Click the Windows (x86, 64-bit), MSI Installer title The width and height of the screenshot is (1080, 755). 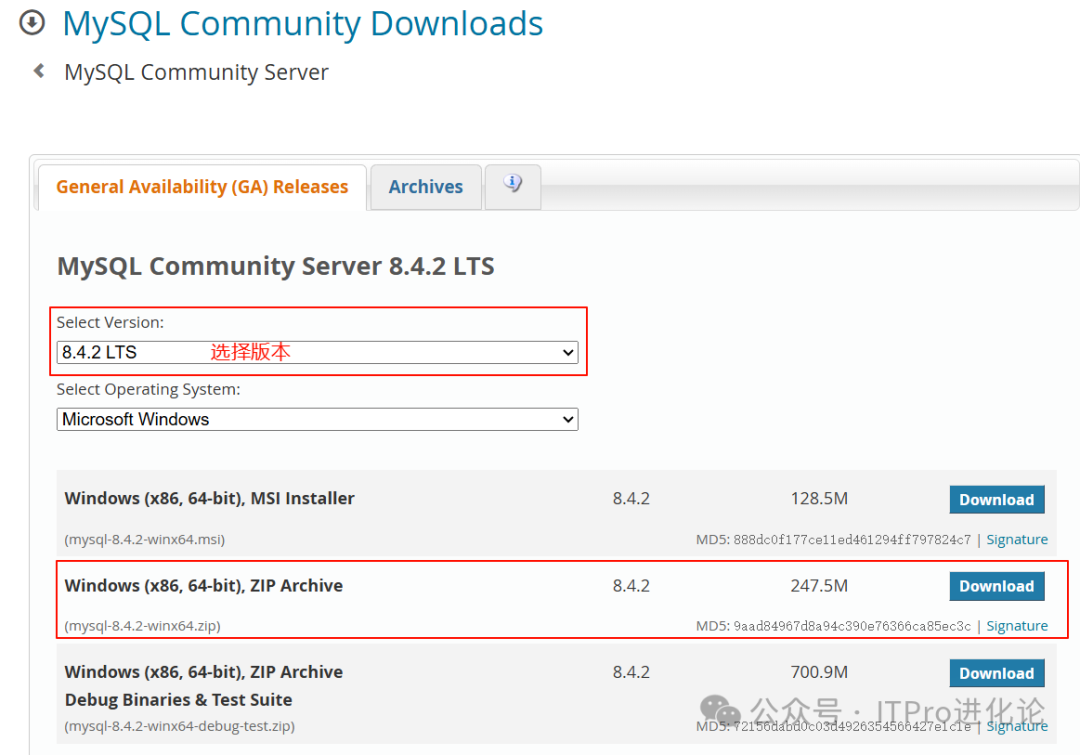coord(209,498)
